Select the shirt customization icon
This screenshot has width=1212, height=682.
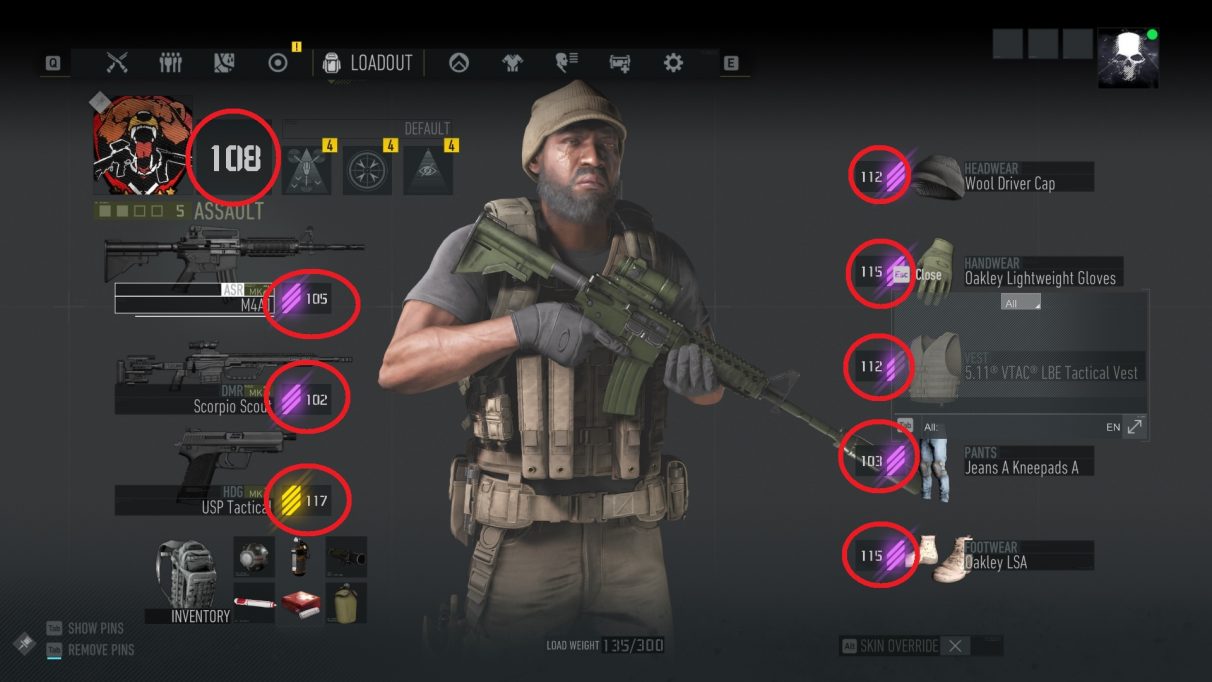(512, 63)
